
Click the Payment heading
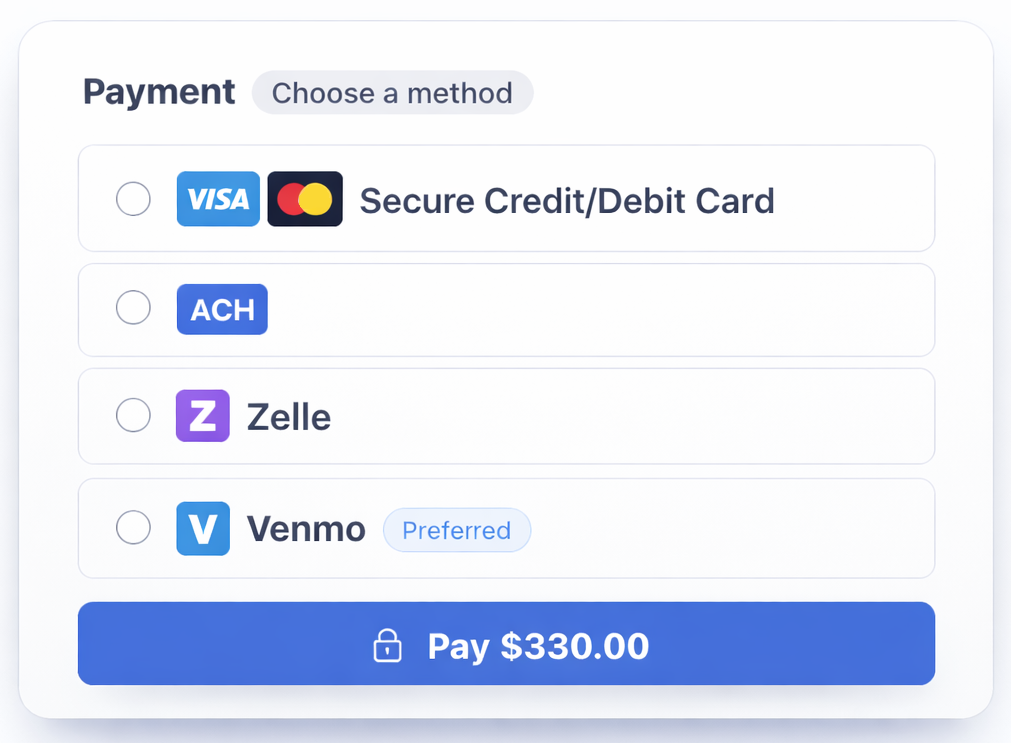159,91
